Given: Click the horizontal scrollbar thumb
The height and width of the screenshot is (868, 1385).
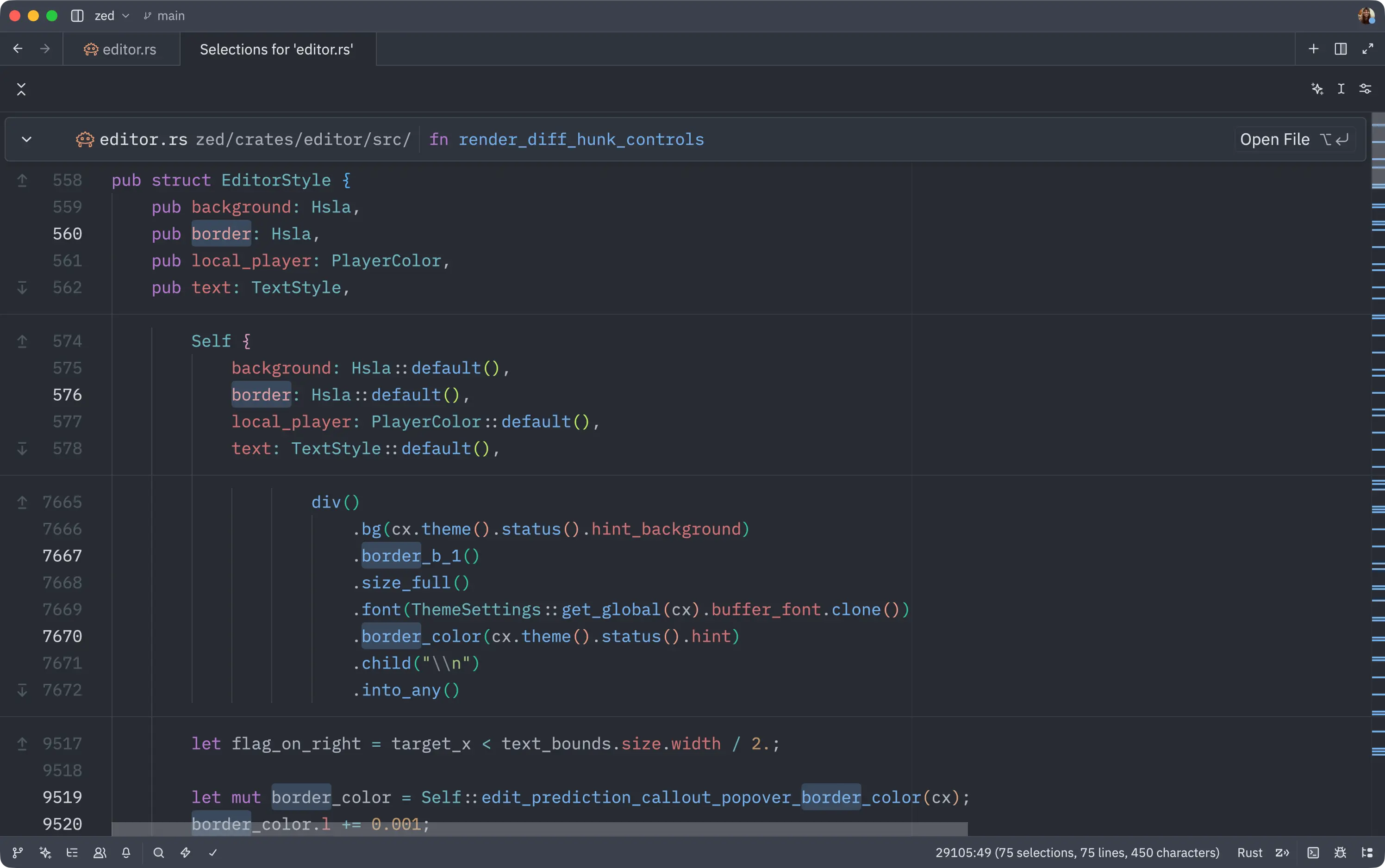Looking at the screenshot, I should pos(539,829).
